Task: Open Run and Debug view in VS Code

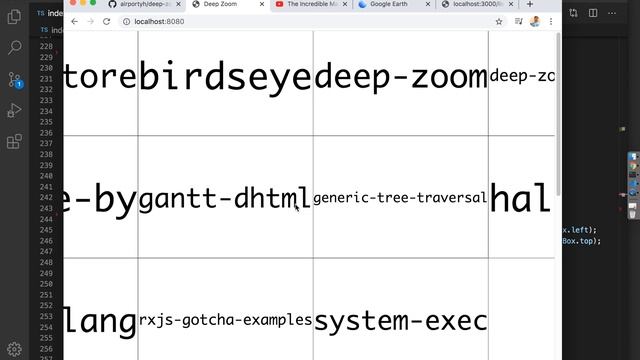Action: tap(14, 111)
